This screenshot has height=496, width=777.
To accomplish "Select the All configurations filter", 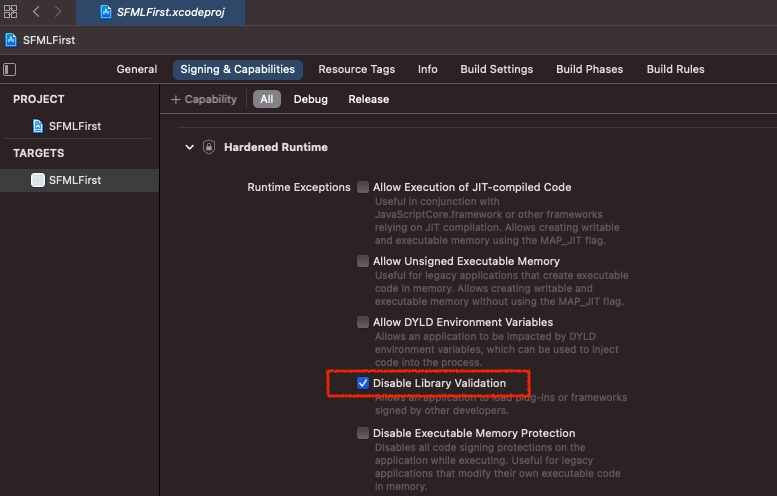I will (x=267, y=99).
